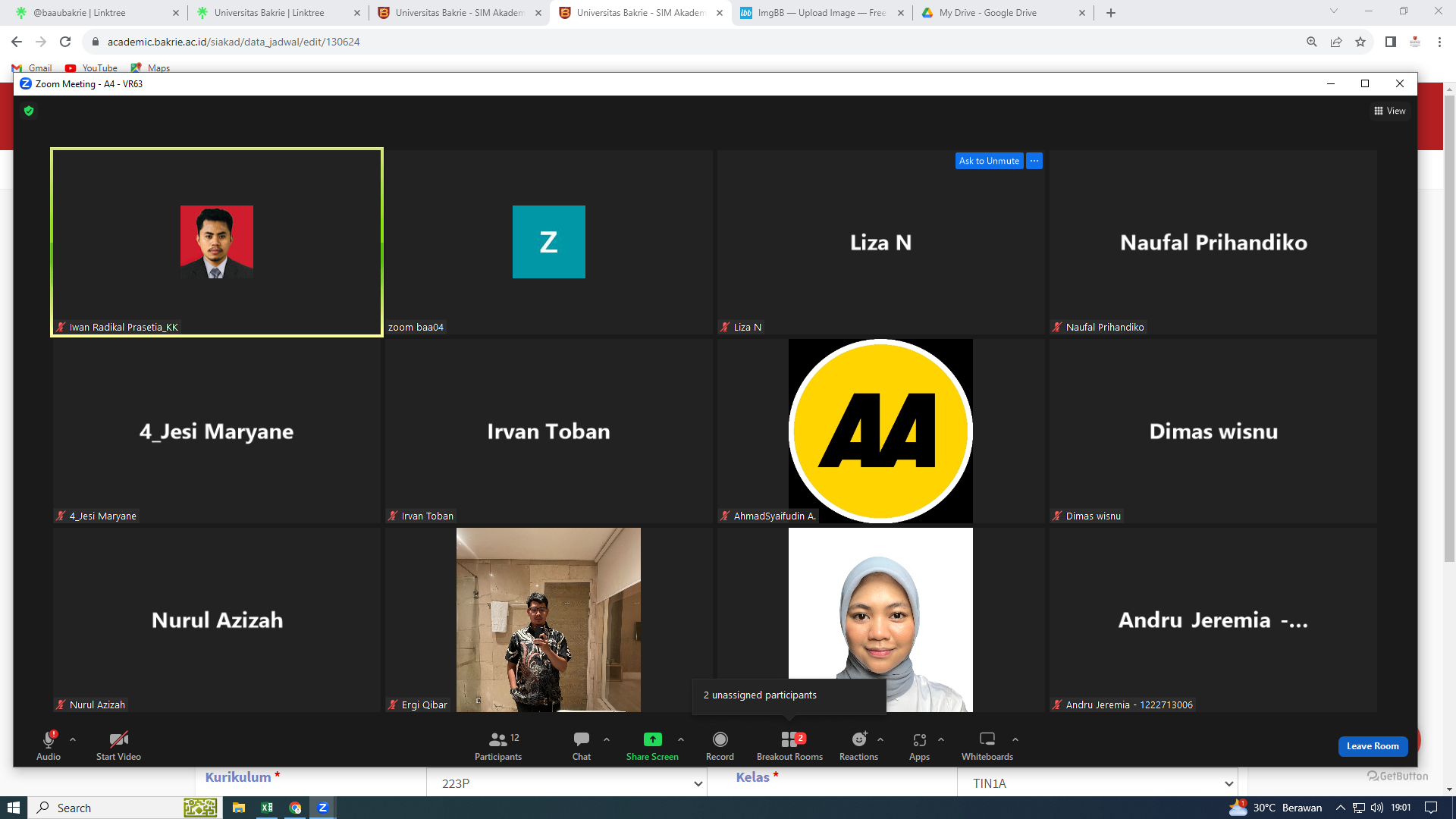Open Gmail bookmark
The image size is (1456, 819).
[32, 67]
